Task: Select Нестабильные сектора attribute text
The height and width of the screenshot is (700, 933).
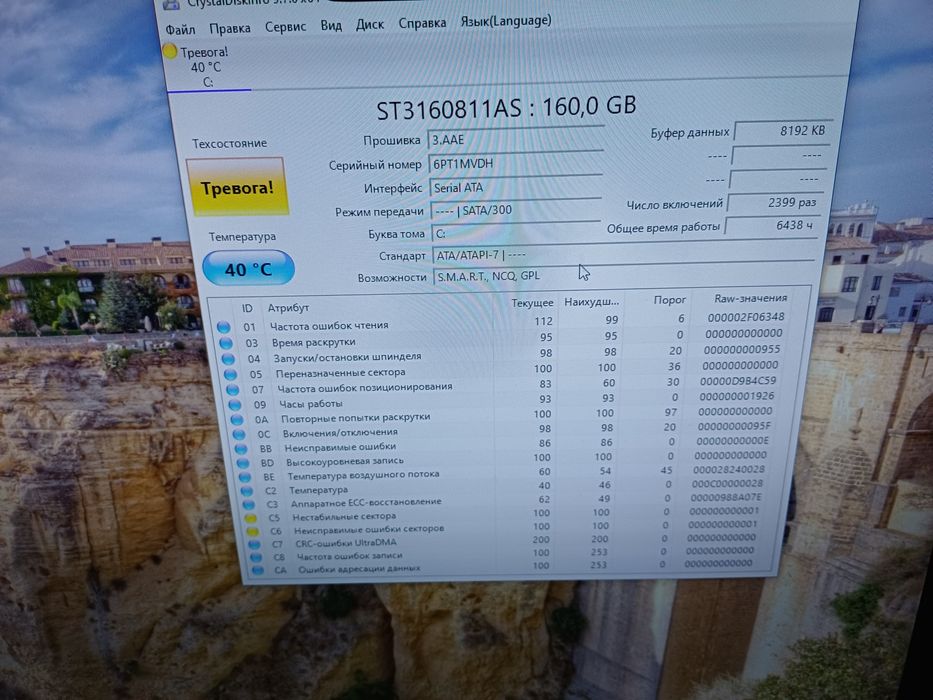Action: click(344, 517)
